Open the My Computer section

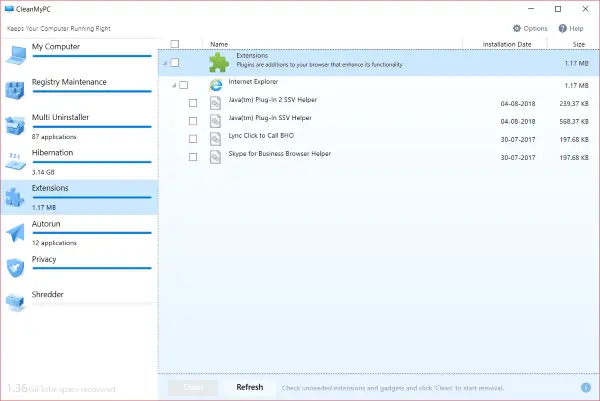coord(79,55)
